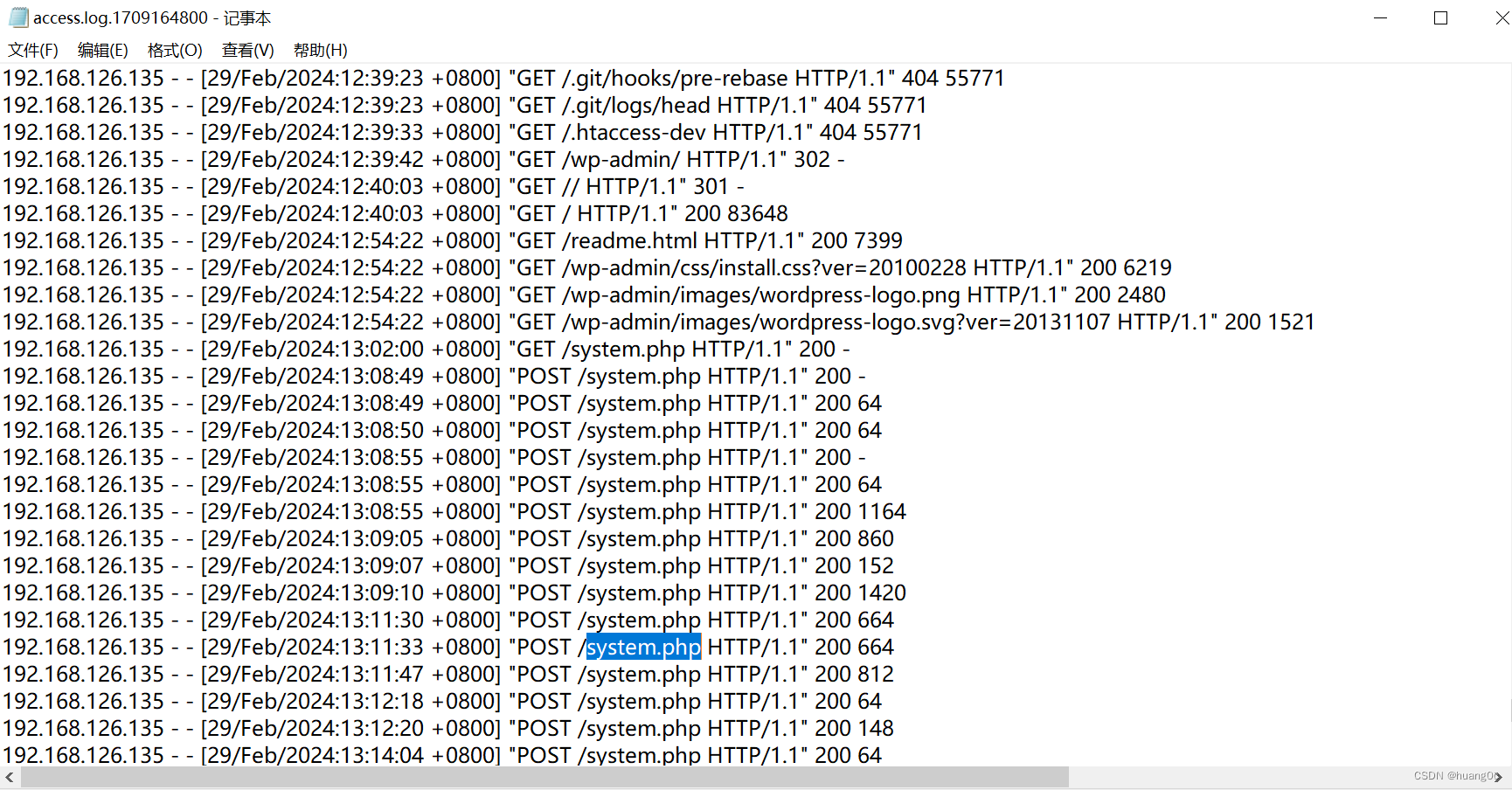Click the install.css?ver=20100228 log line
The height and width of the screenshot is (790, 1512).
pos(587,268)
